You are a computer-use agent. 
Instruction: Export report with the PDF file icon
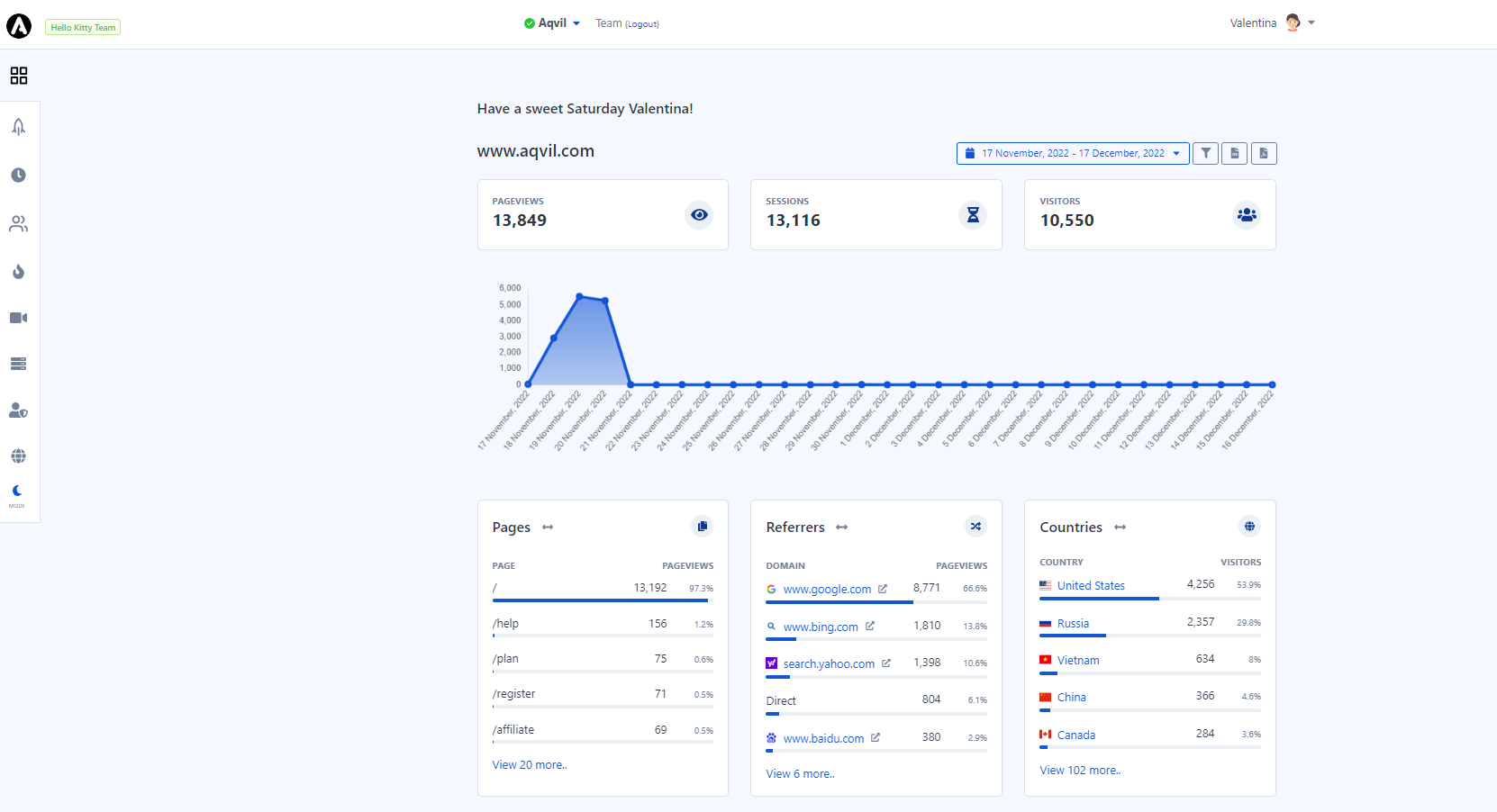pyautogui.click(x=1264, y=153)
